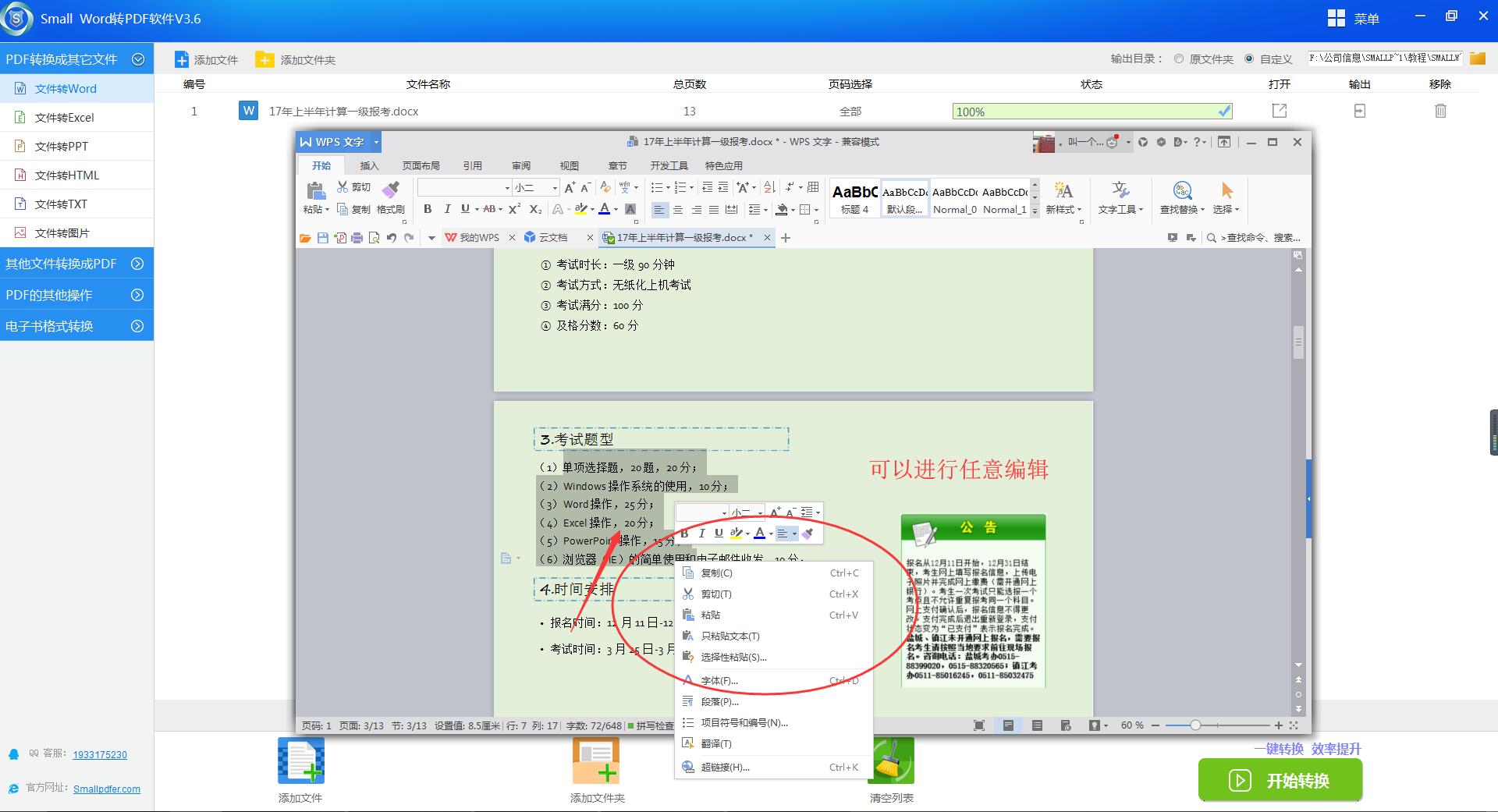Open the font name combo box in ribbon
The image size is (1498, 812).
tap(464, 187)
